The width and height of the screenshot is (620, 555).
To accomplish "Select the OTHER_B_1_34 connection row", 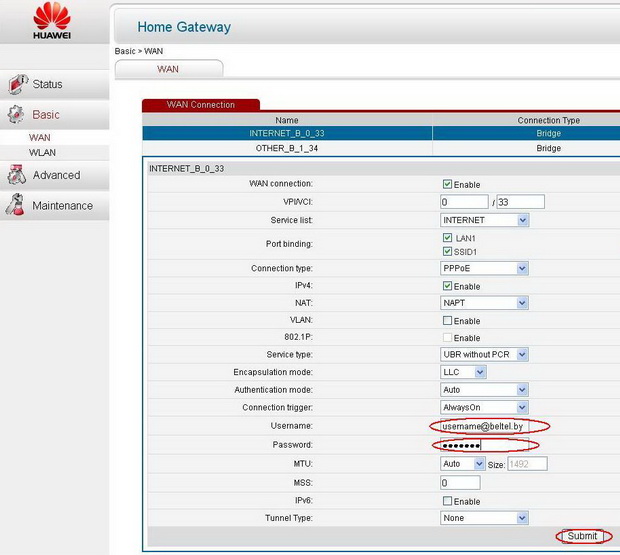I will [x=287, y=148].
